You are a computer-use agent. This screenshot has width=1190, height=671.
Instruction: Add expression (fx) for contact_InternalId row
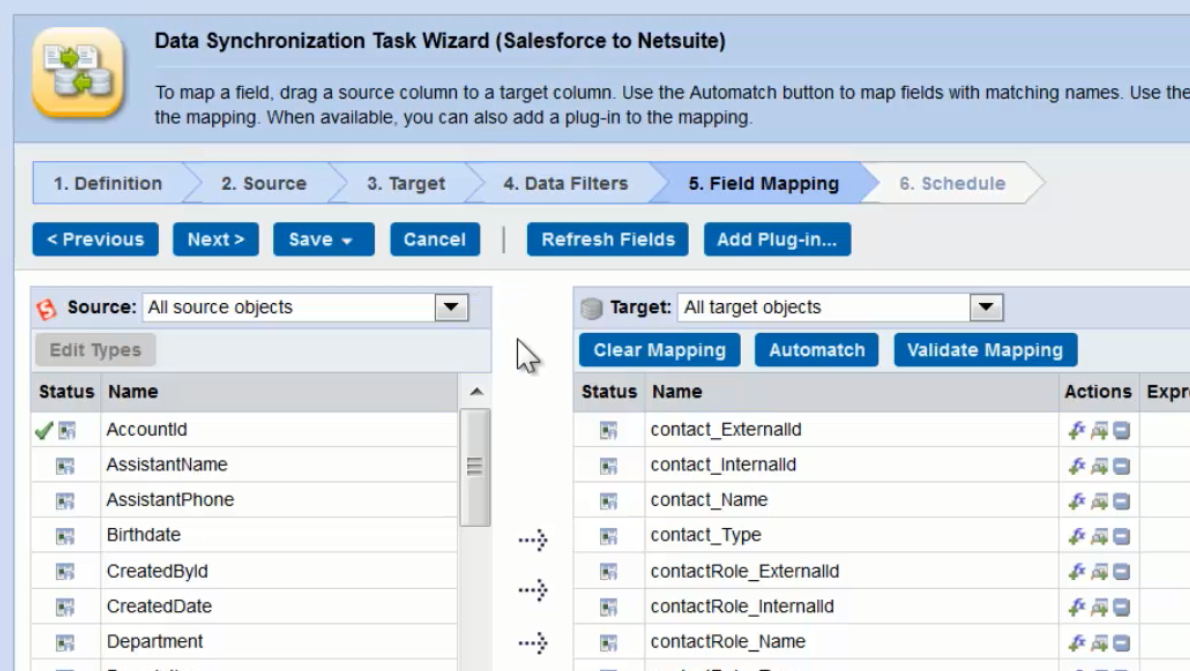1076,465
